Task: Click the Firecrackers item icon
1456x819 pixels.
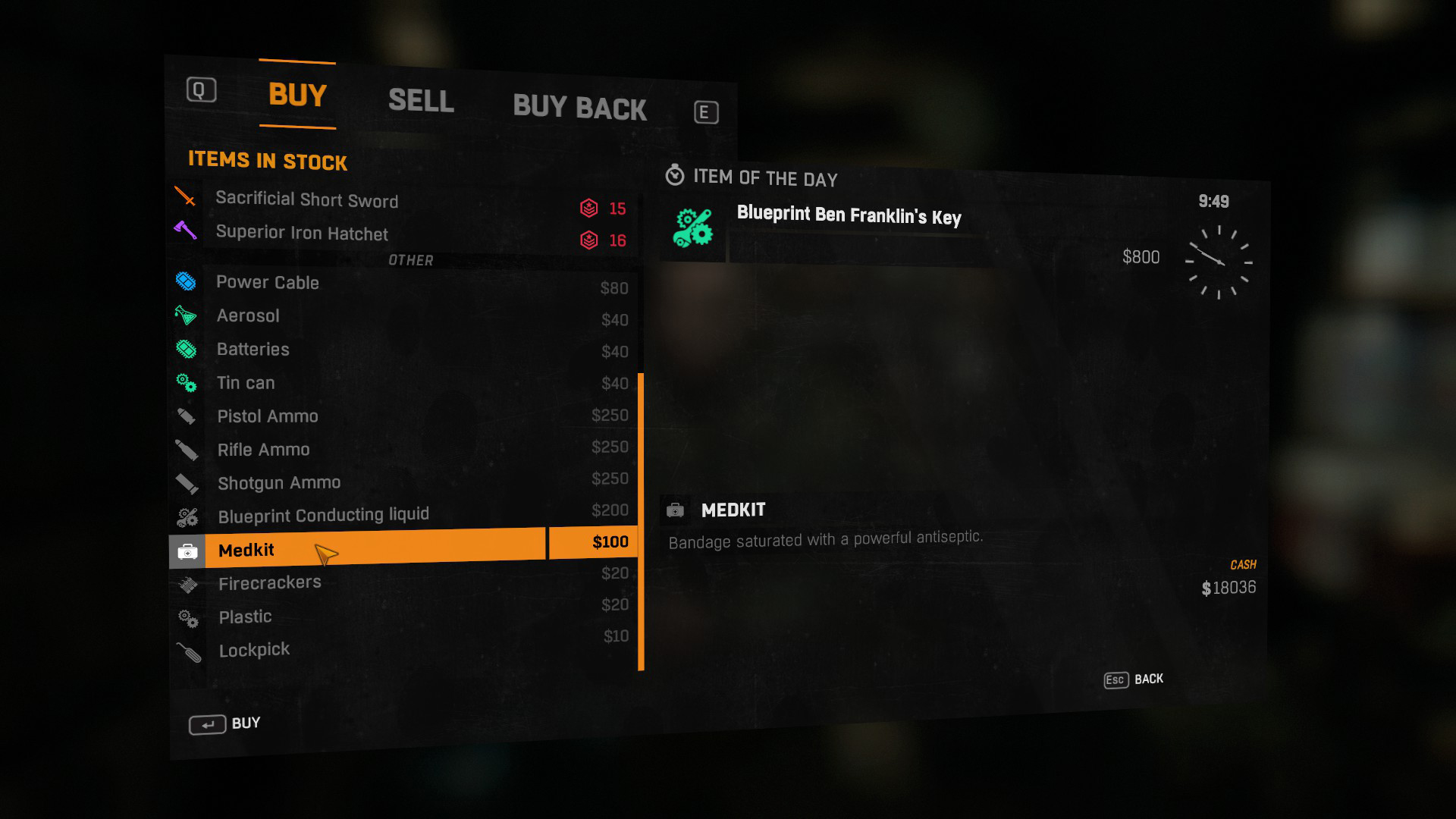Action: (x=187, y=583)
